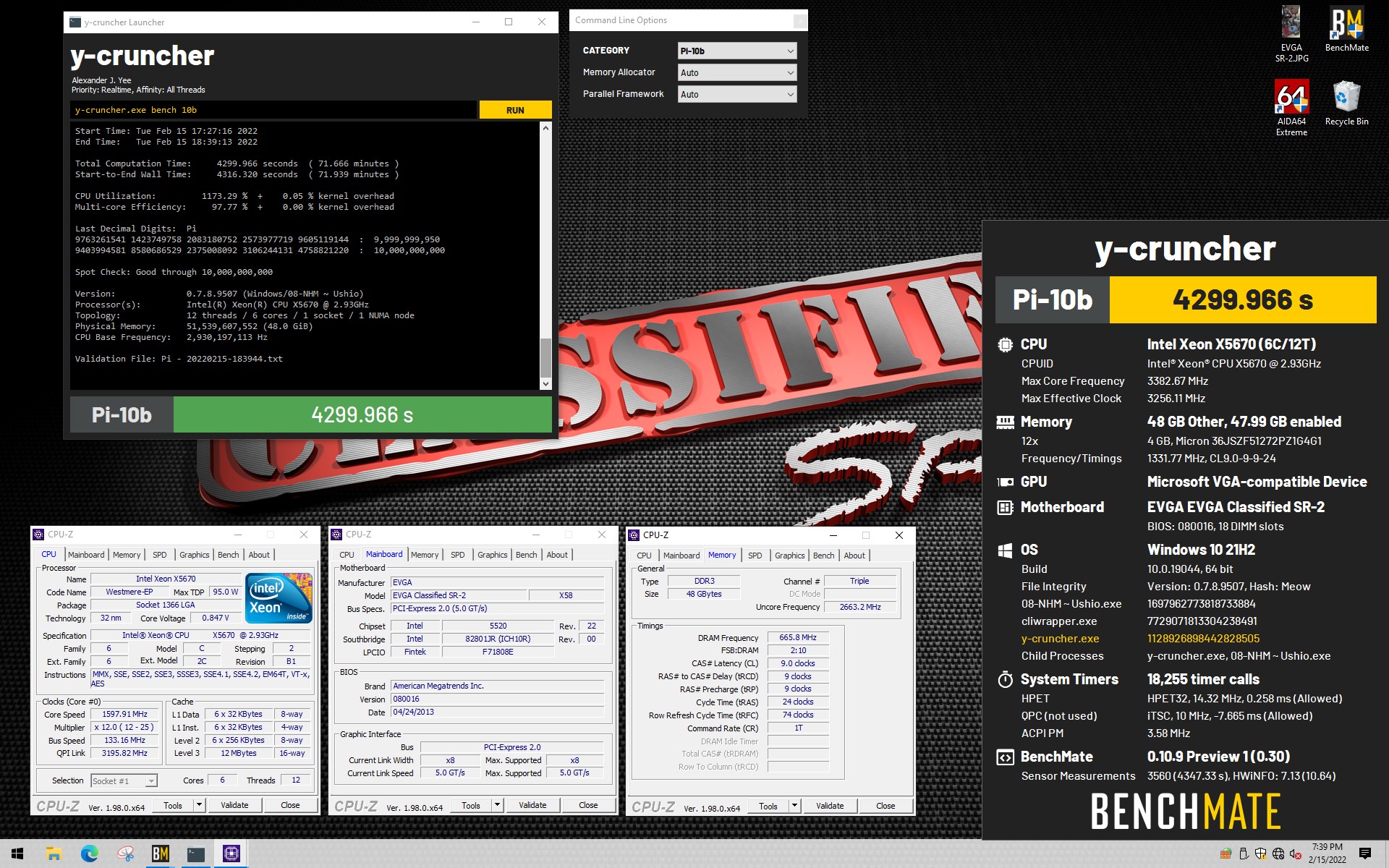This screenshot has height=868, width=1389.
Task: Click the BenchMate code icon beside version
Action: [x=1005, y=757]
